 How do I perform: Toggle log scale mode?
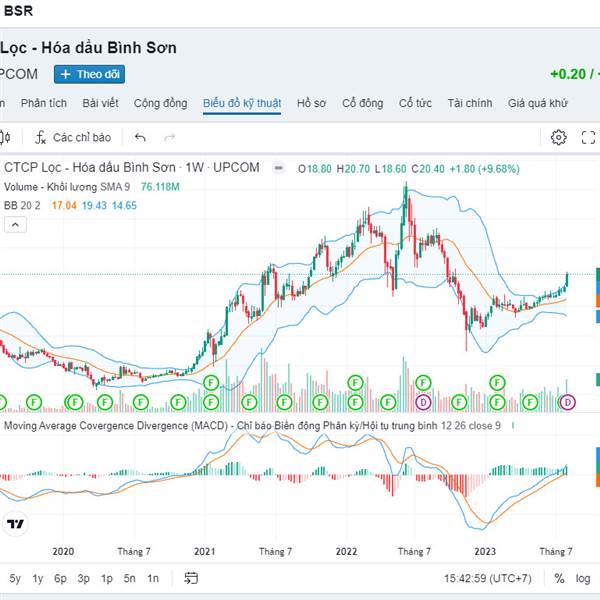583,578
